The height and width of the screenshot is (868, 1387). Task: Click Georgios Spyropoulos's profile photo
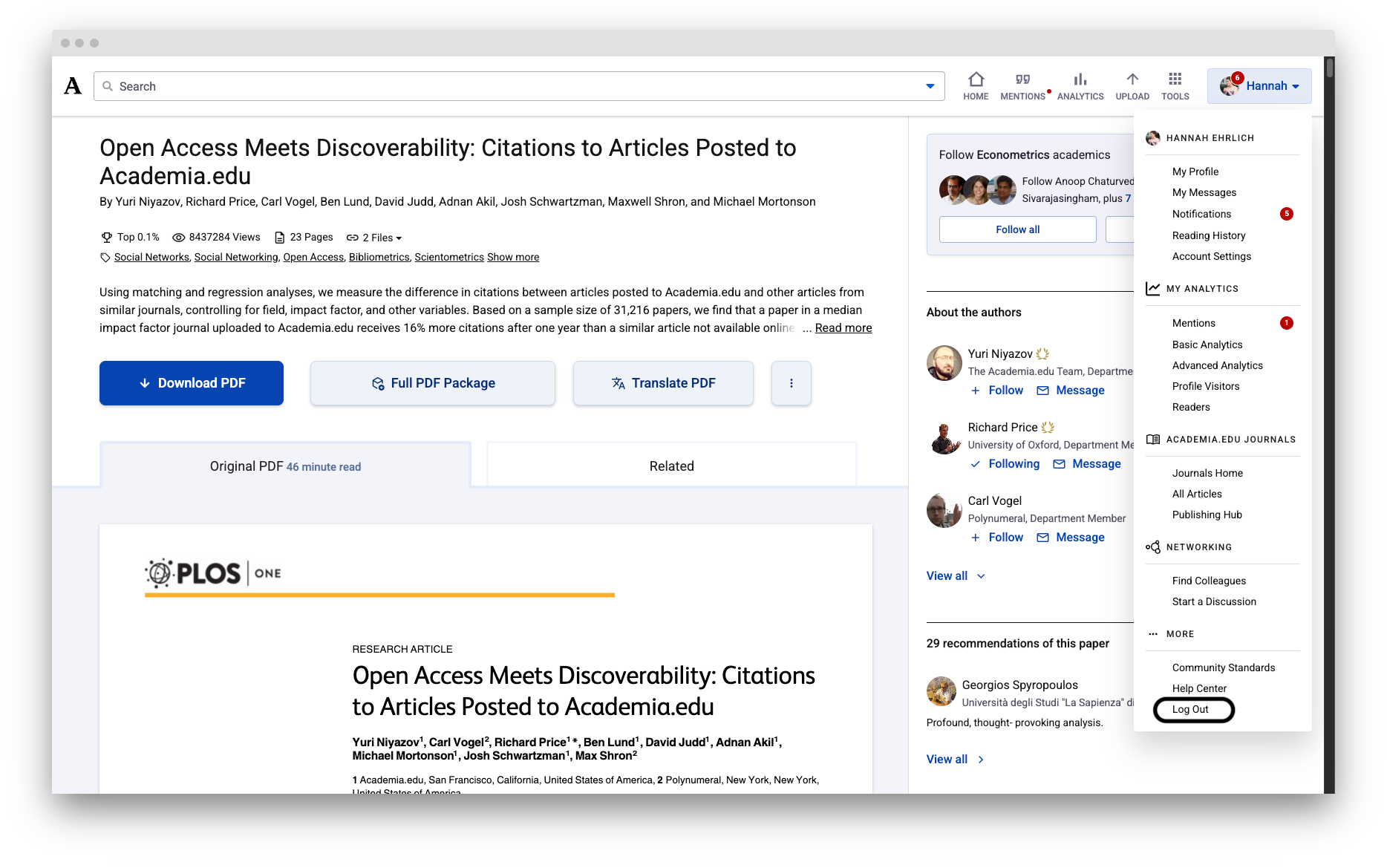click(x=941, y=691)
